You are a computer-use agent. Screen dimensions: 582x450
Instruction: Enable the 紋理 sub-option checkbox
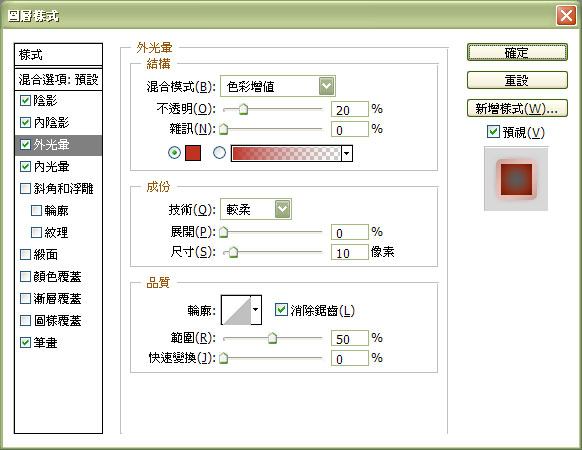[x=36, y=232]
